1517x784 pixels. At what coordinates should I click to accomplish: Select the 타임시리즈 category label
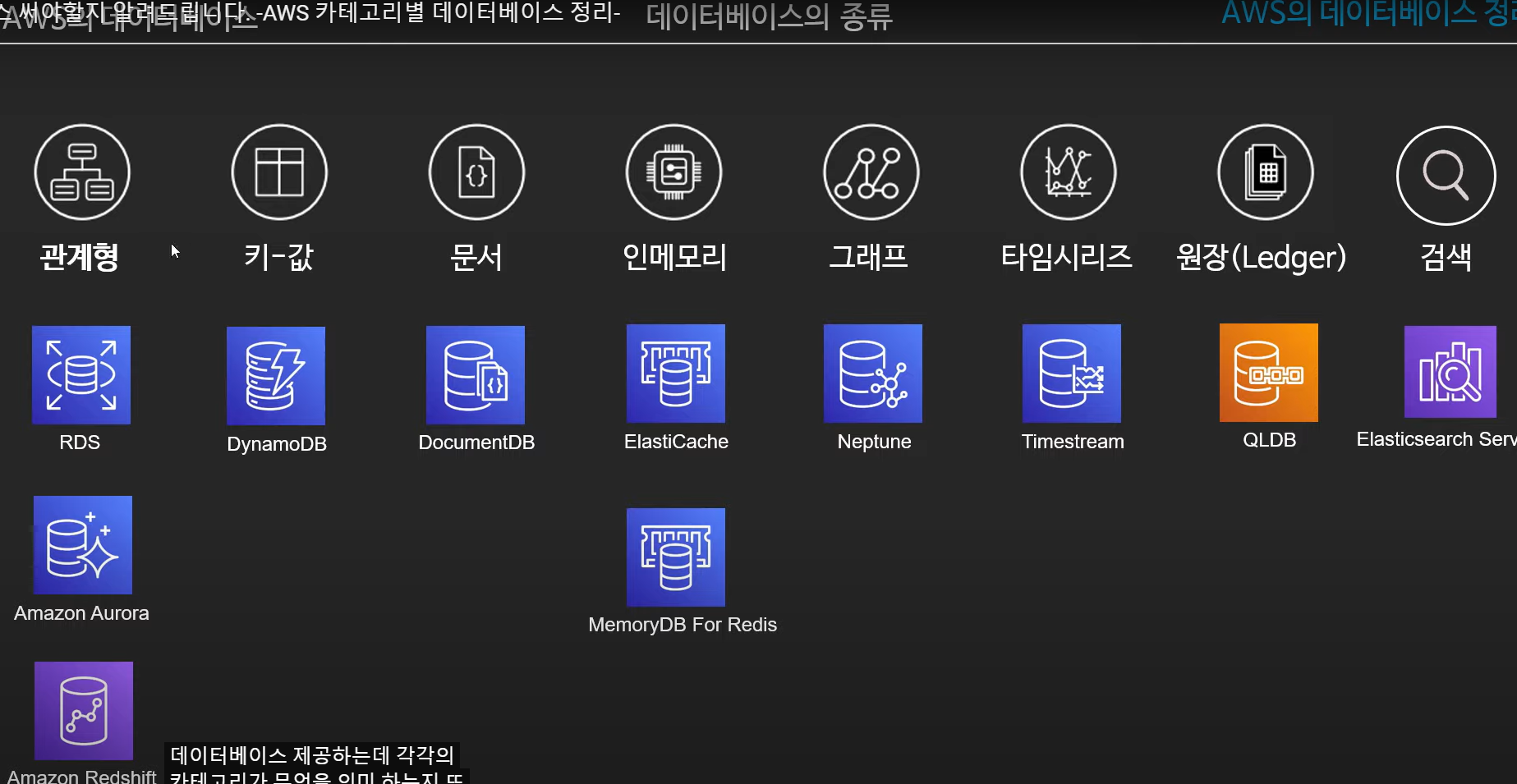coord(1066,257)
